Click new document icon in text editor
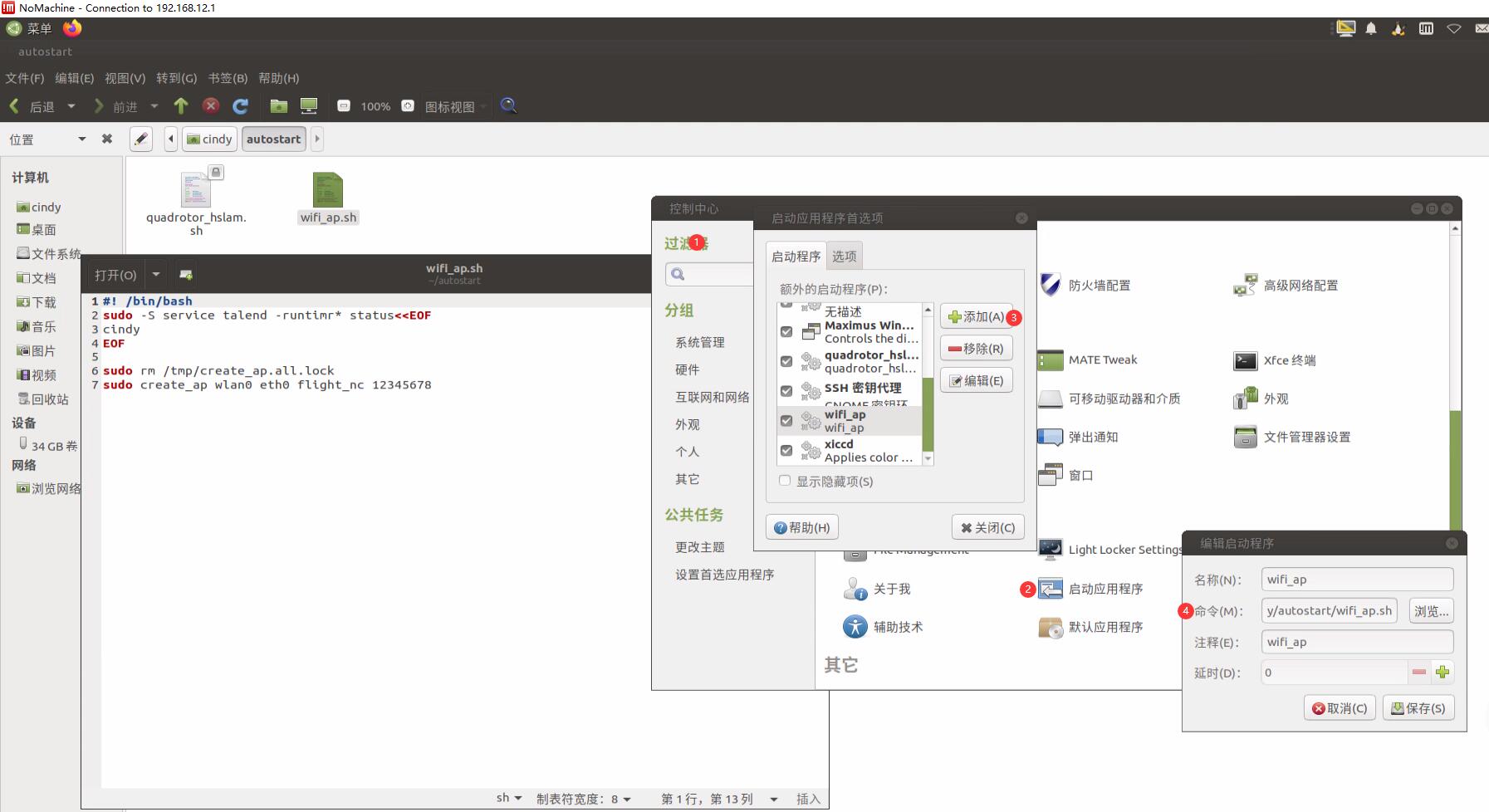Screen dimensions: 1489x812 point(186,274)
